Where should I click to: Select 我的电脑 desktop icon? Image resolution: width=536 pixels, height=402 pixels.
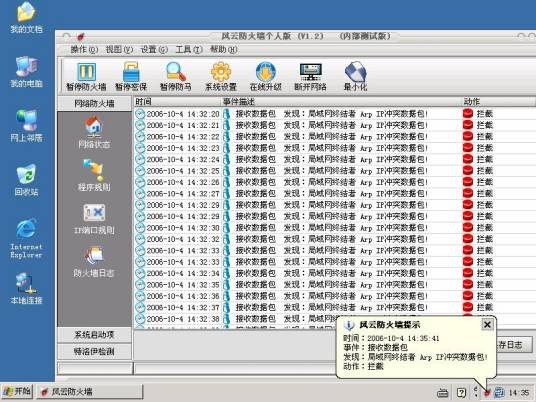click(x=26, y=72)
